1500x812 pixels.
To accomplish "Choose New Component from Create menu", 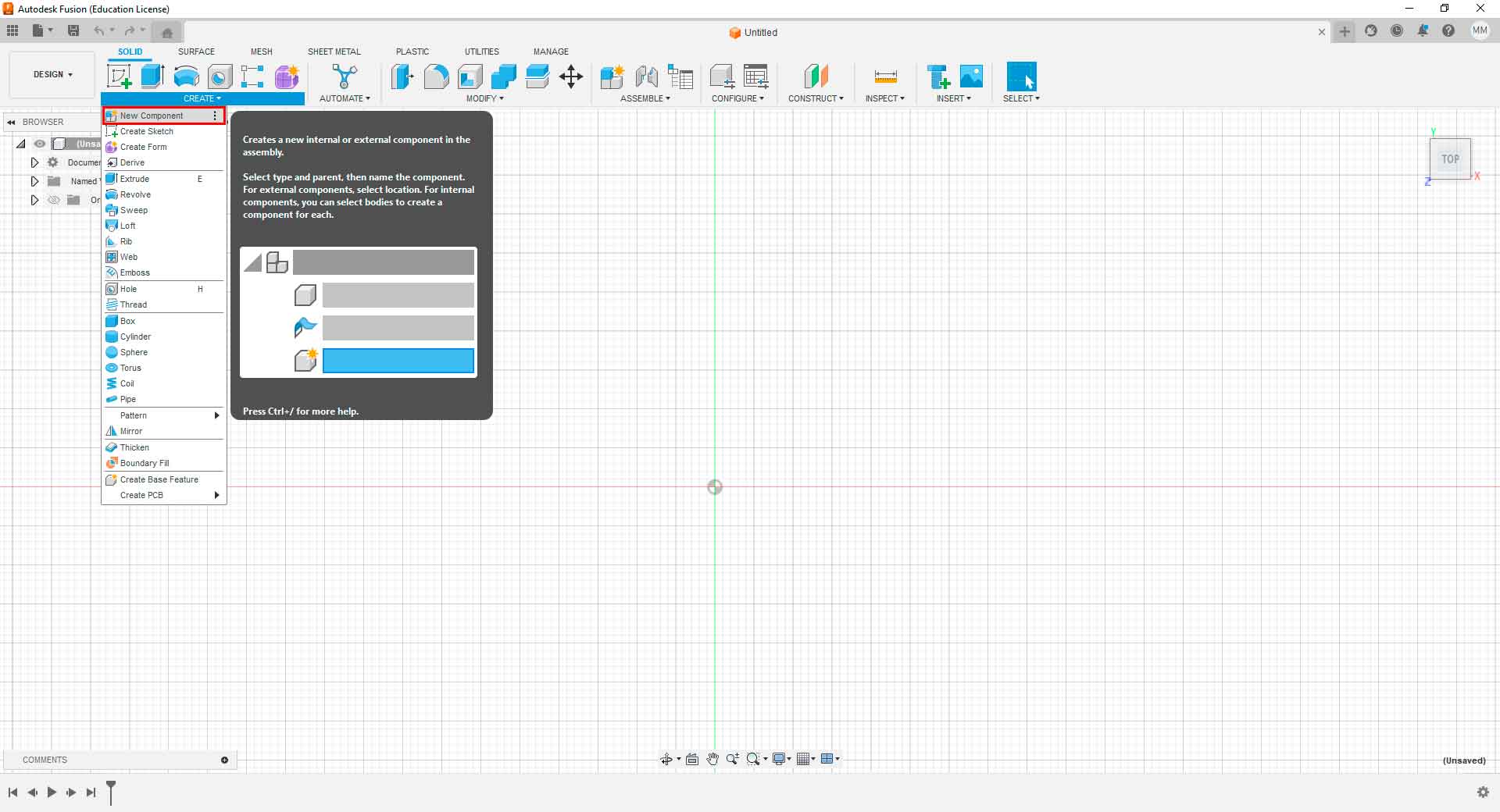I will (164, 116).
